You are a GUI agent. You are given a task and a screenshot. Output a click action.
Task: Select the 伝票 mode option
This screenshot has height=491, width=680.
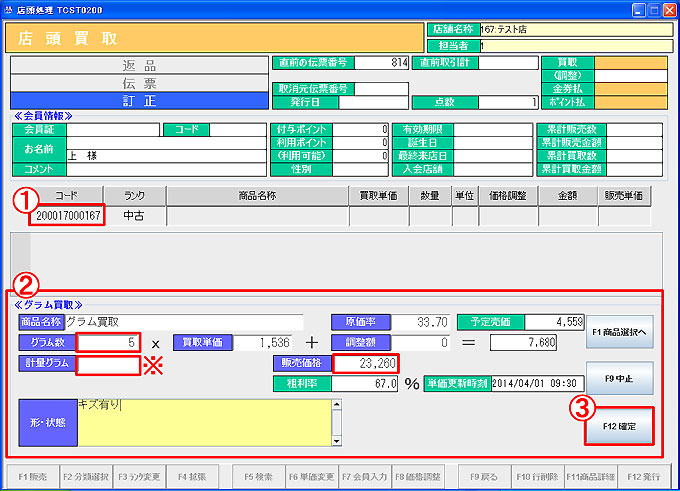139,82
